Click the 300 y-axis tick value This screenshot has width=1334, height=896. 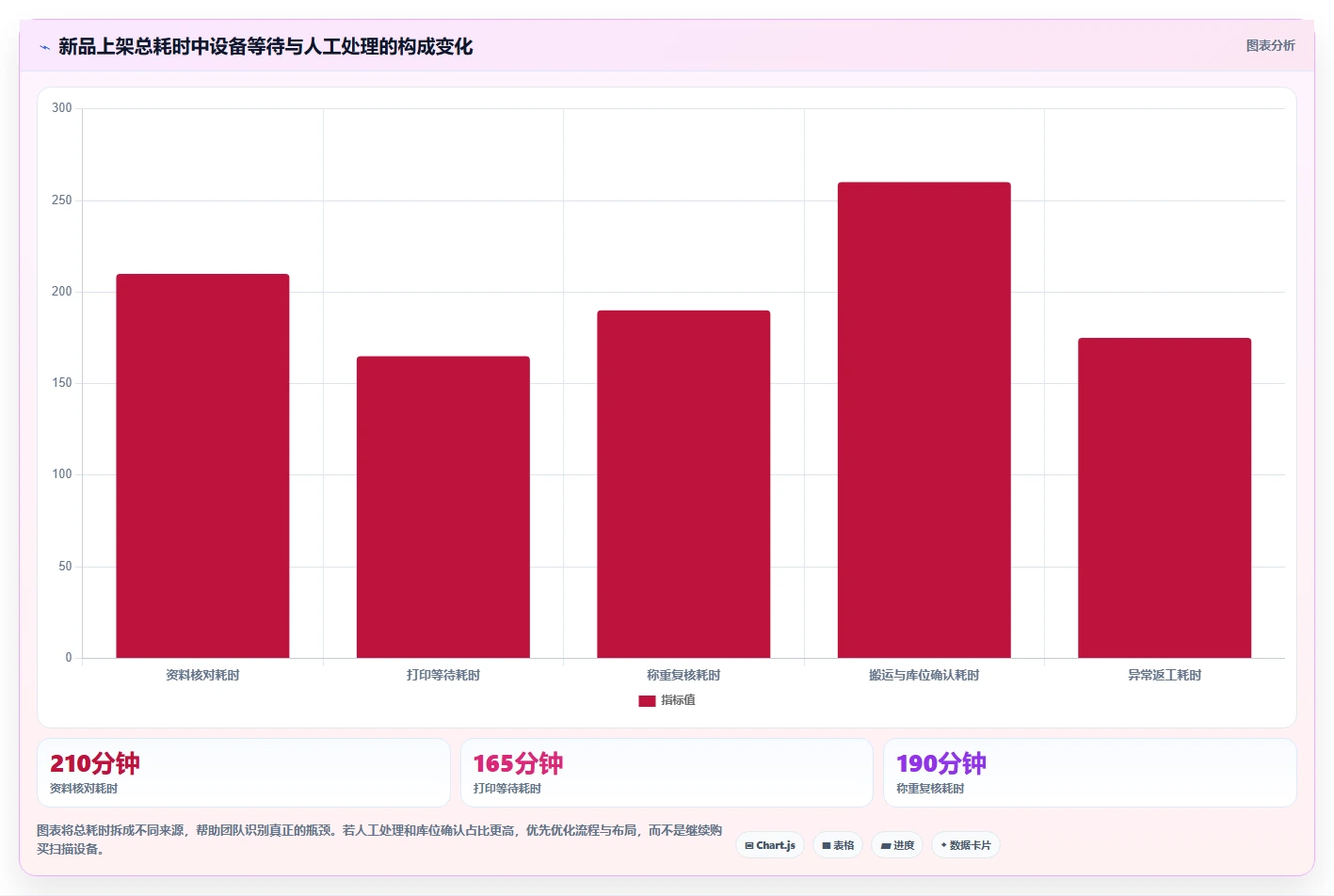tap(62, 108)
